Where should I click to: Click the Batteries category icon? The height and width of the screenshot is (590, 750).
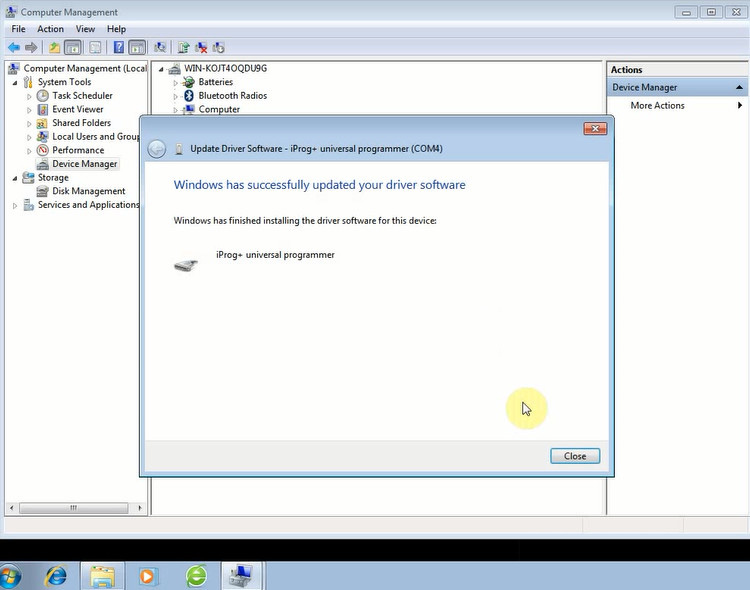click(189, 82)
